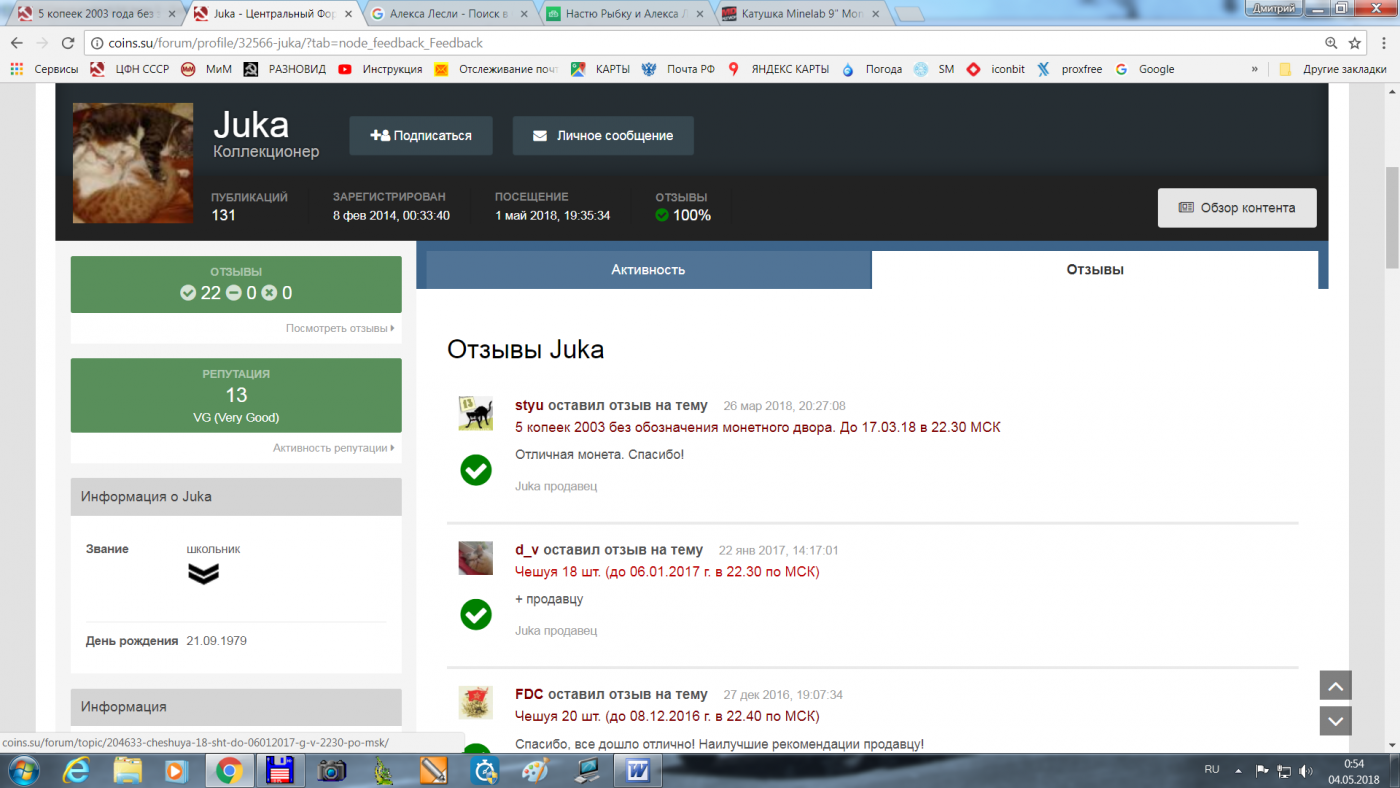Open the Другие закладки folder
This screenshot has width=1400, height=788.
(1332, 69)
